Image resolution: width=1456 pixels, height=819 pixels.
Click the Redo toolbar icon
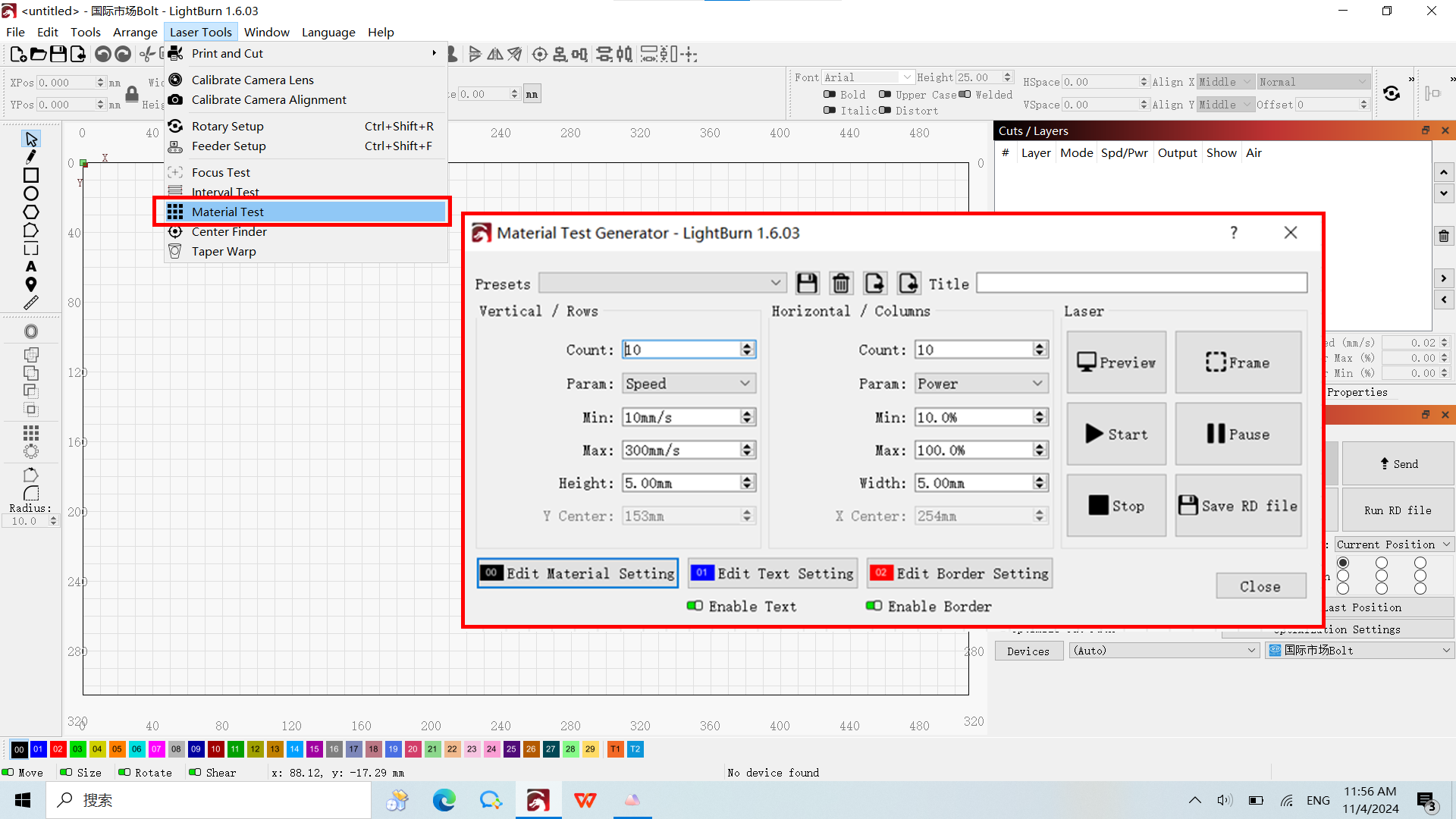pos(123,54)
